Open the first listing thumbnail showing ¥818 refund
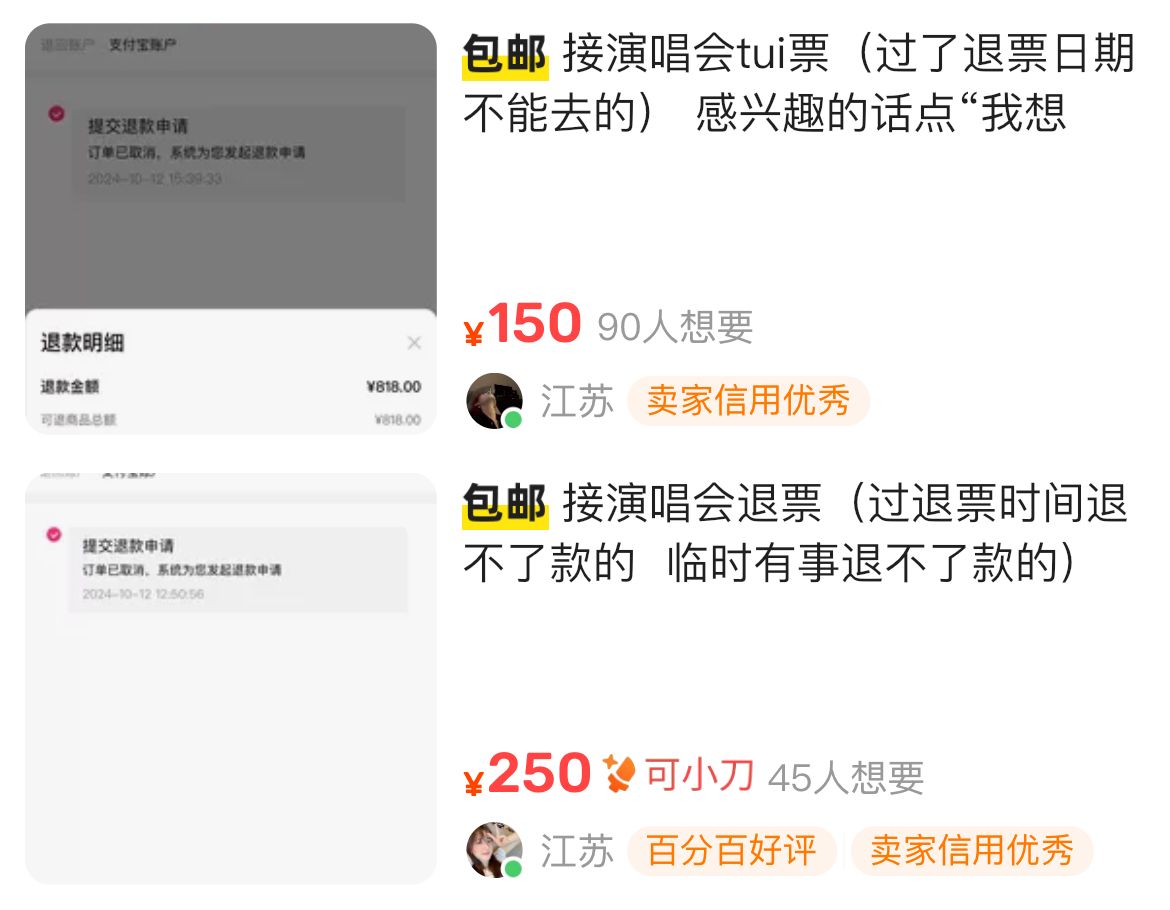Viewport: 1170px width, 910px height. [x=231, y=228]
